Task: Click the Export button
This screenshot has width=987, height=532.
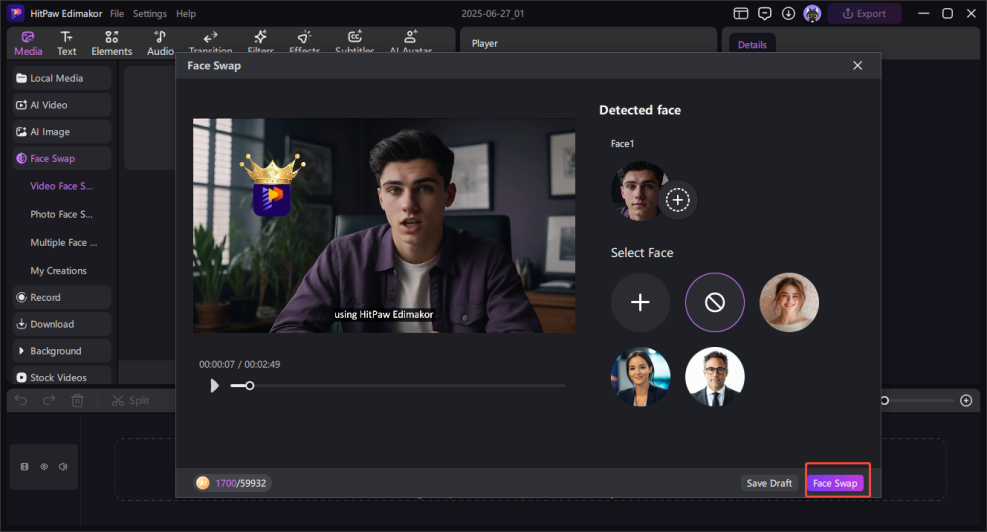Action: point(864,13)
